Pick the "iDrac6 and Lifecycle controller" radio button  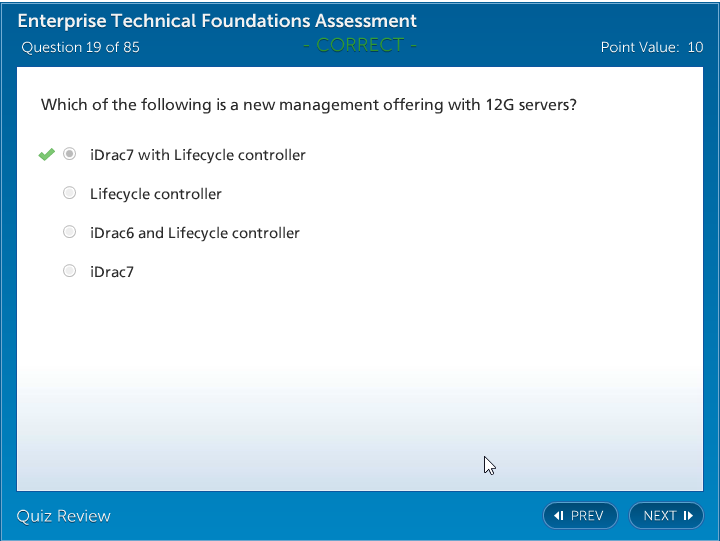pyautogui.click(x=69, y=232)
